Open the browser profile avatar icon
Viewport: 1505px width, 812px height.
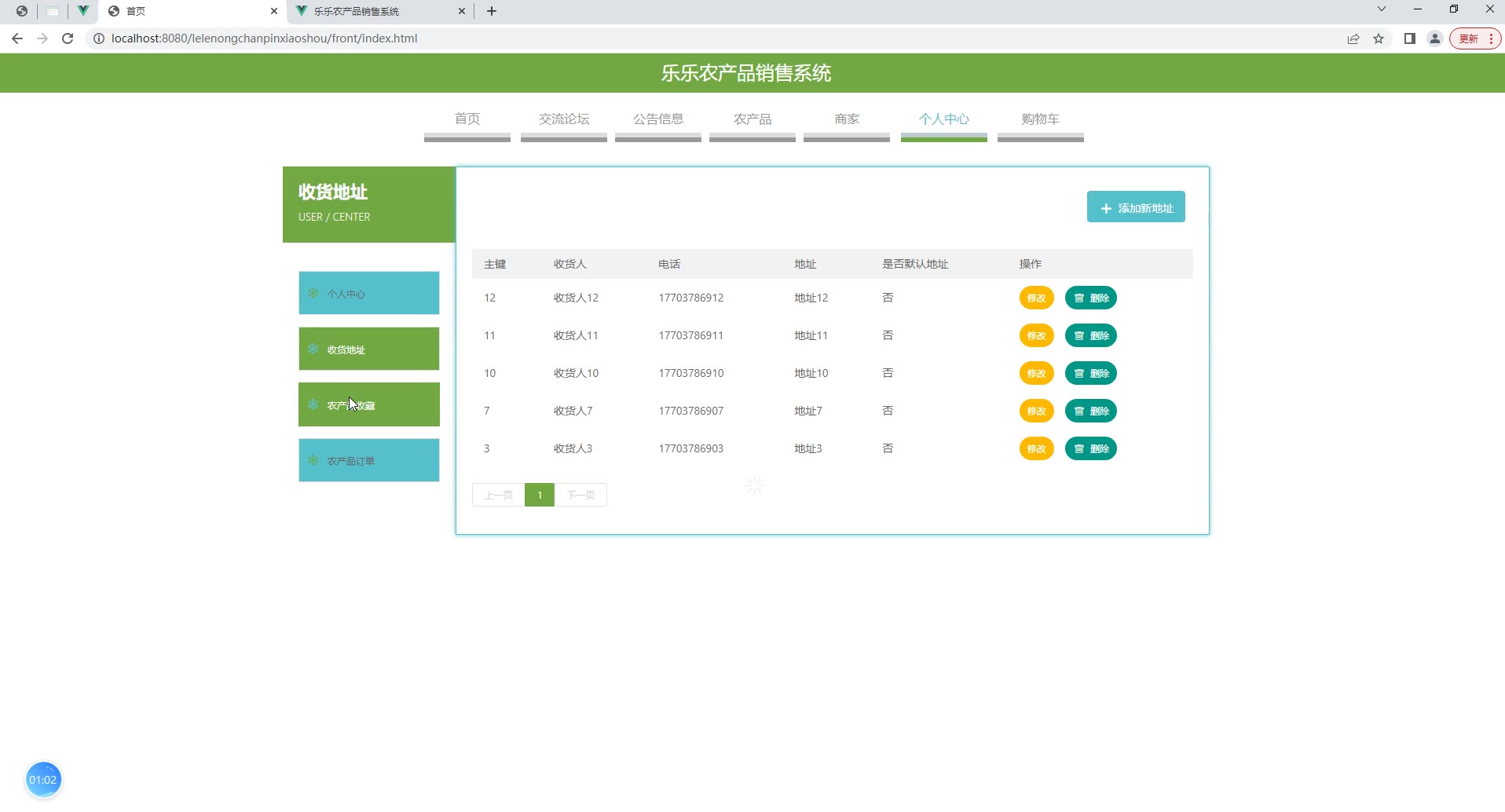[x=1435, y=38]
